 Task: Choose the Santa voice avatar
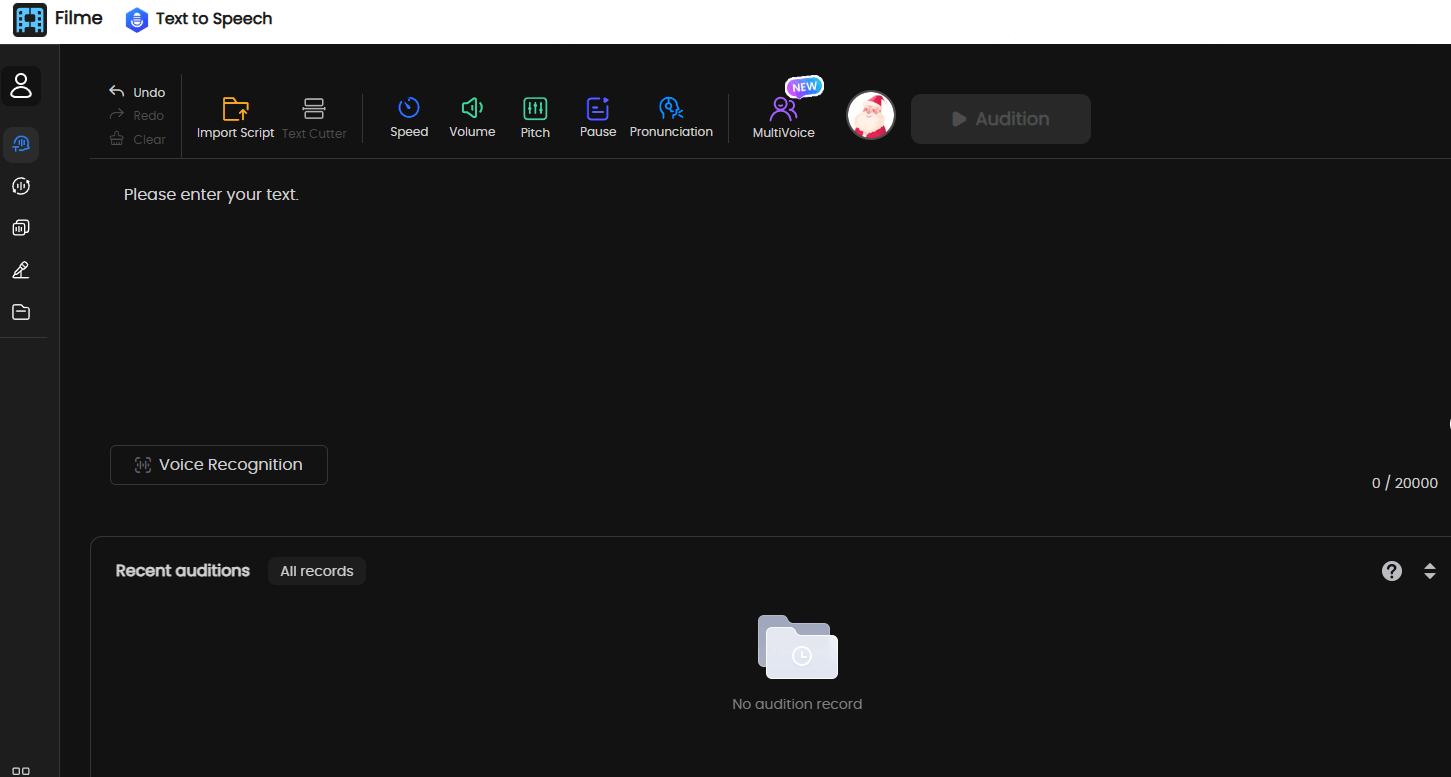click(x=871, y=116)
